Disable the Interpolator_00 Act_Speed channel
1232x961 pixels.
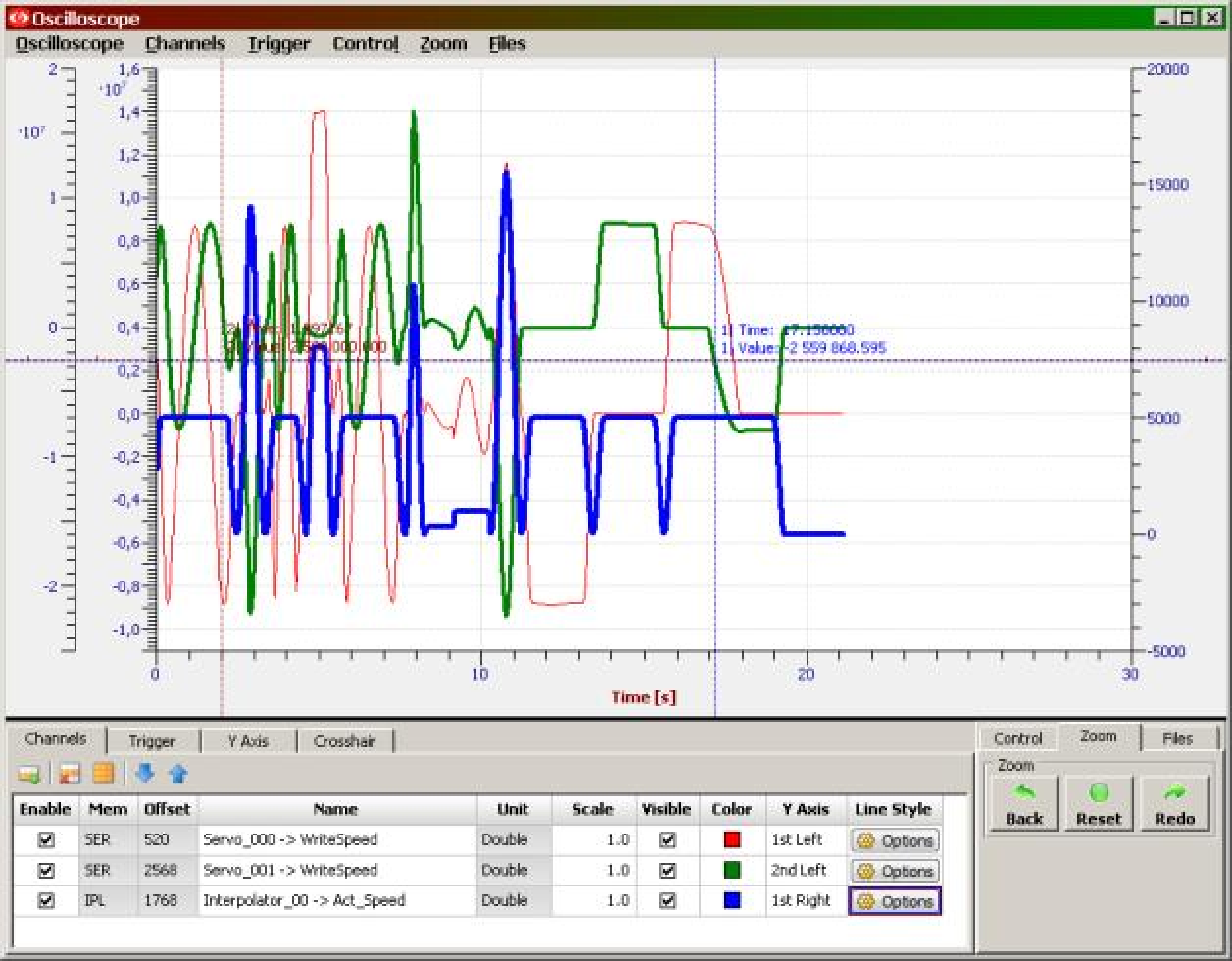point(46,900)
